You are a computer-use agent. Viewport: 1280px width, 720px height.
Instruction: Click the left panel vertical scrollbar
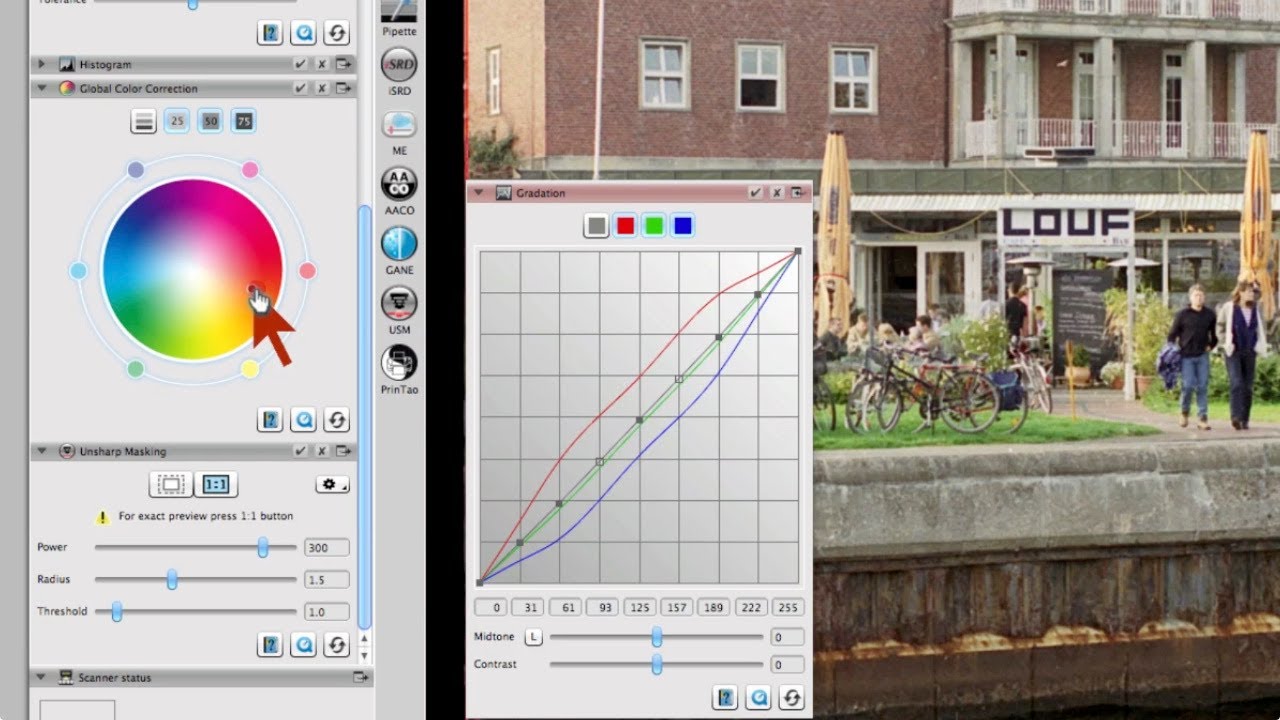pos(364,415)
